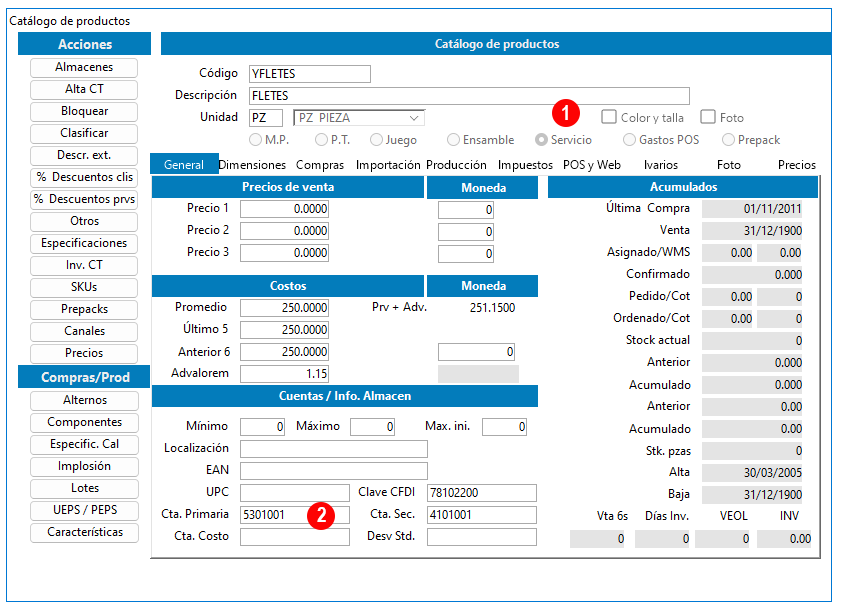Click the Último 5 cost field
Image resolution: width=843 pixels, height=611 pixels.
(x=284, y=330)
